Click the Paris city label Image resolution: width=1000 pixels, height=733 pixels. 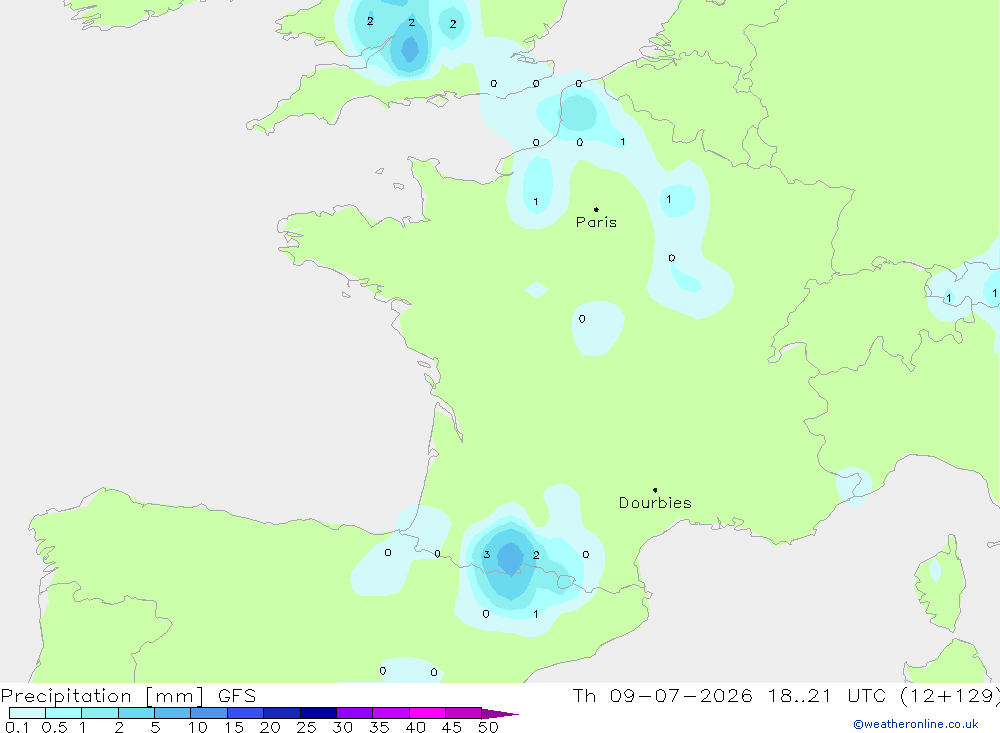[x=596, y=222]
